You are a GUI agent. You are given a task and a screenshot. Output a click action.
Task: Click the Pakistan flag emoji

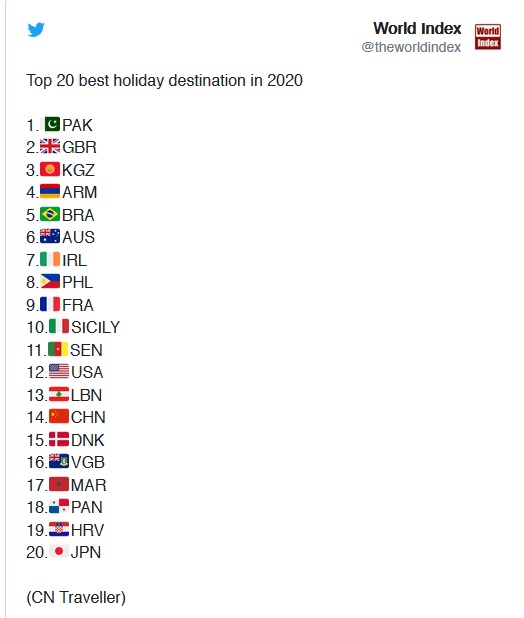tap(50, 124)
